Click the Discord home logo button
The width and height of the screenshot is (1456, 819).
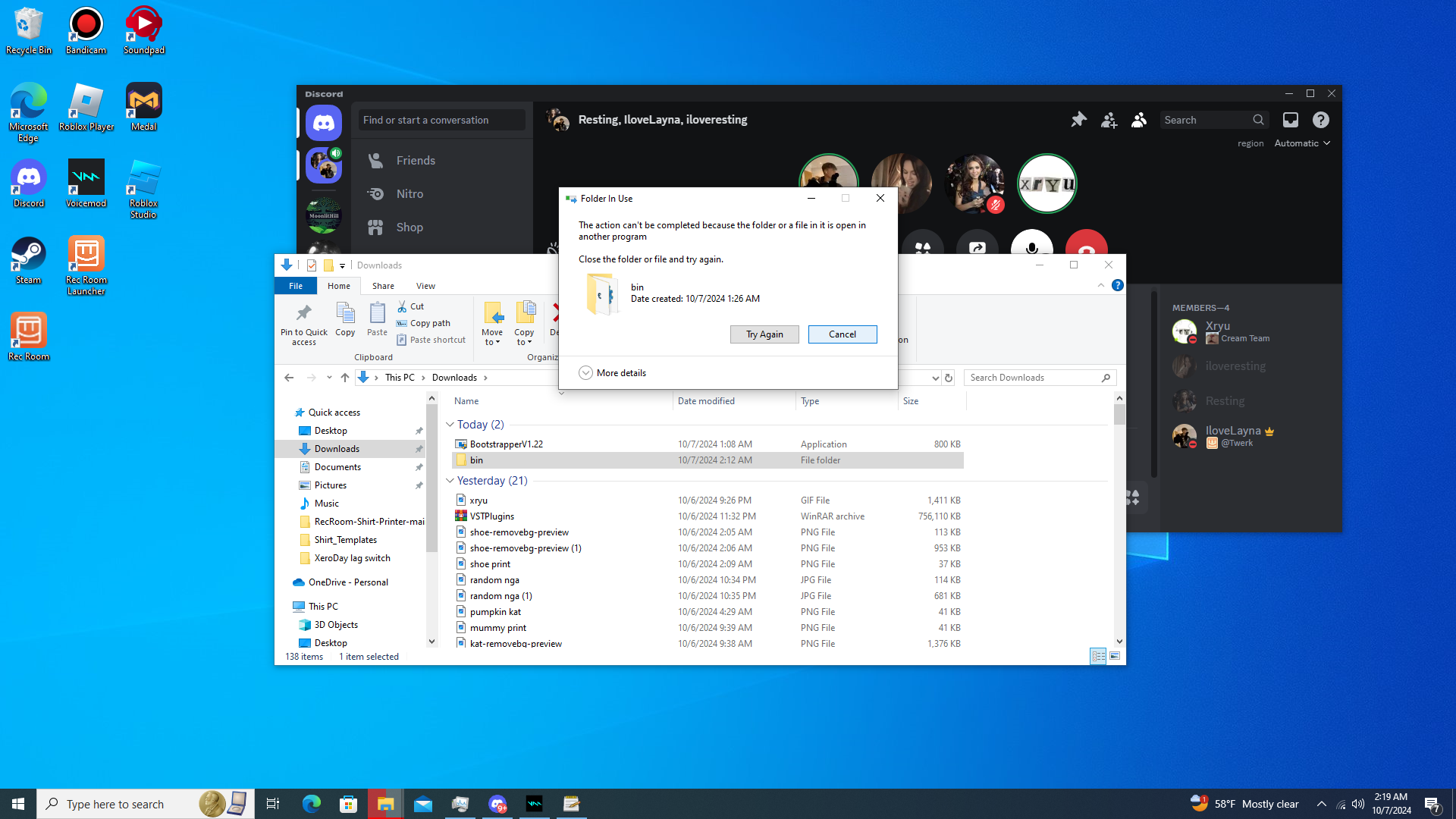pos(324,123)
